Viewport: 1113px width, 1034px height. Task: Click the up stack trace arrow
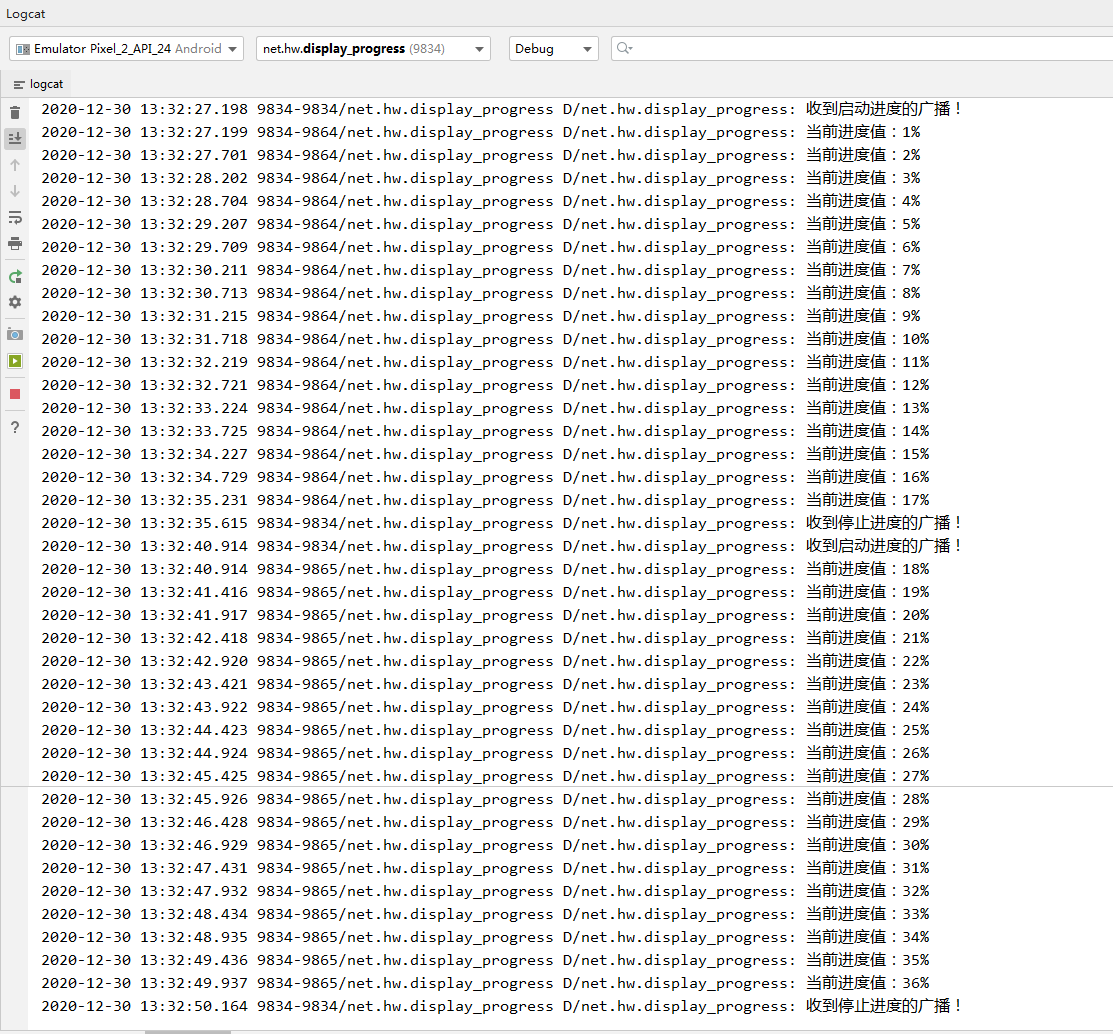(x=15, y=165)
